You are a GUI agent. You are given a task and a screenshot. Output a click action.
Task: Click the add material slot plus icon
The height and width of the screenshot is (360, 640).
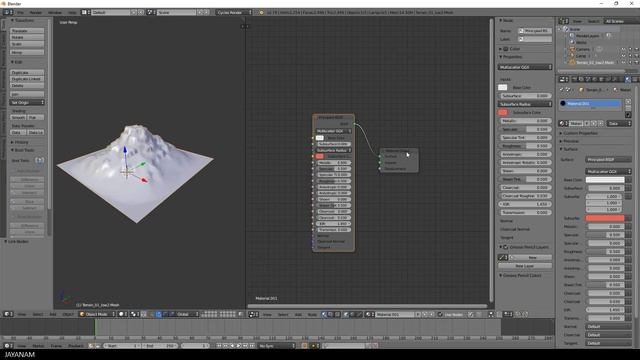point(628,101)
